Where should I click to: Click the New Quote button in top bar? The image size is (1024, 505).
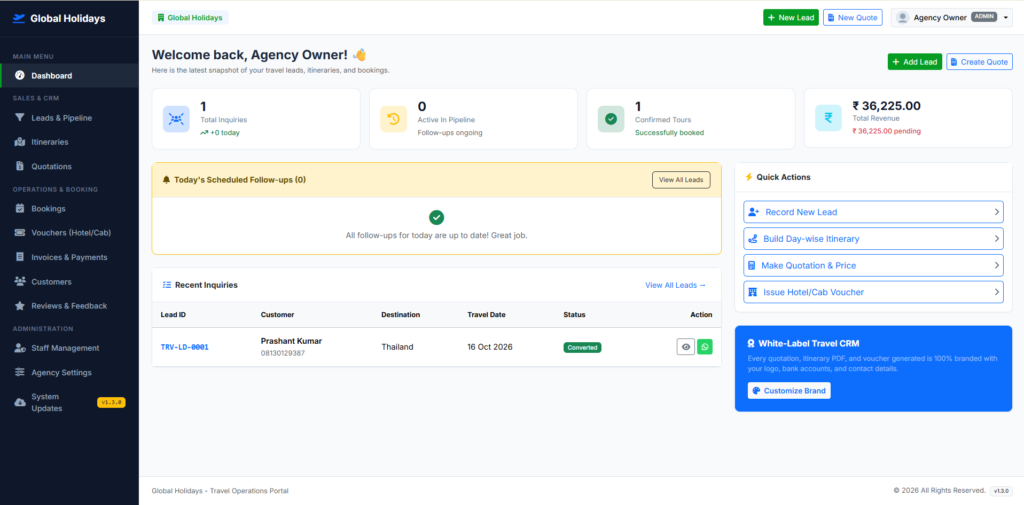(852, 18)
